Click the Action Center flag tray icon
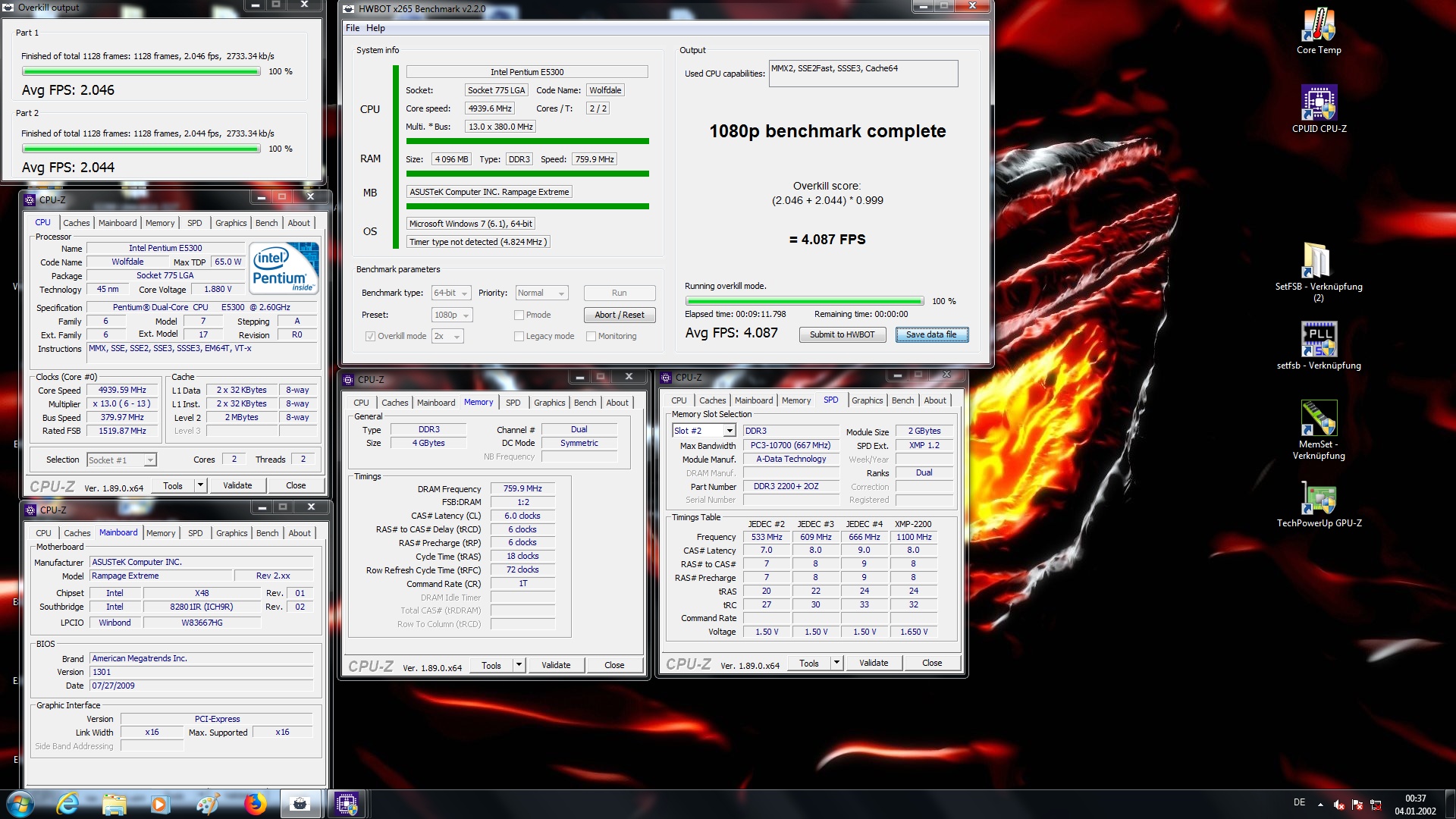Screen dimensions: 1456x819 pyautogui.click(x=1357, y=805)
